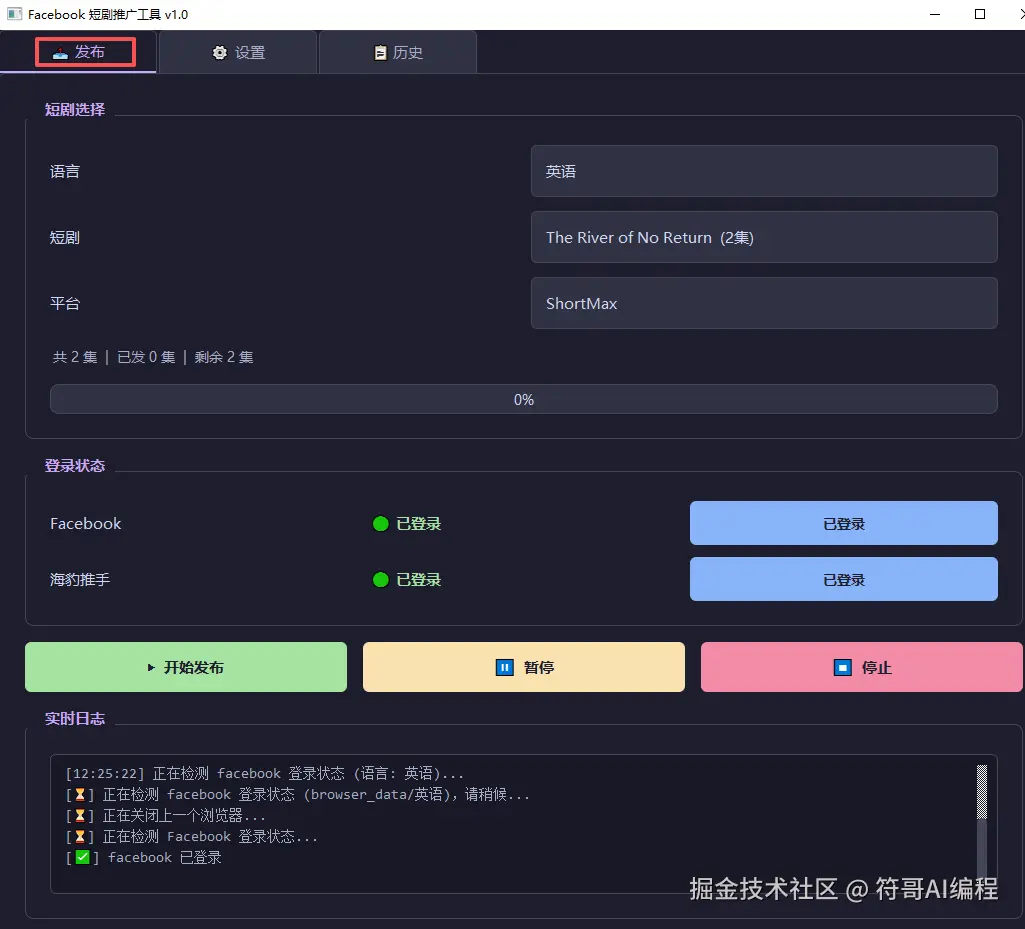
Task: Click the stop square icon in 停止 button
Action: [x=843, y=667]
